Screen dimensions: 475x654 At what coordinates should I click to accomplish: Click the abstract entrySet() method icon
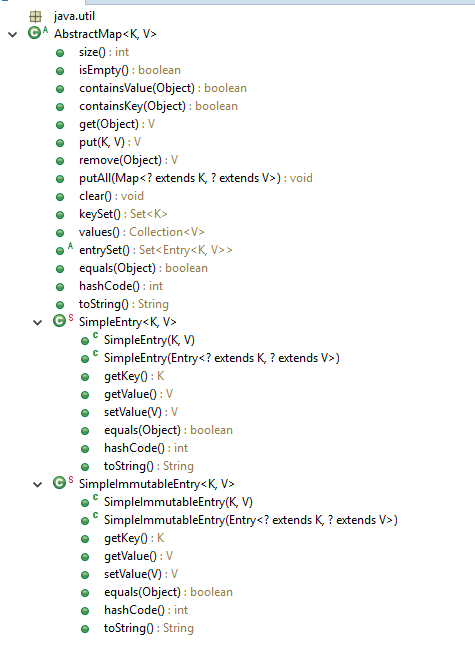64,249
